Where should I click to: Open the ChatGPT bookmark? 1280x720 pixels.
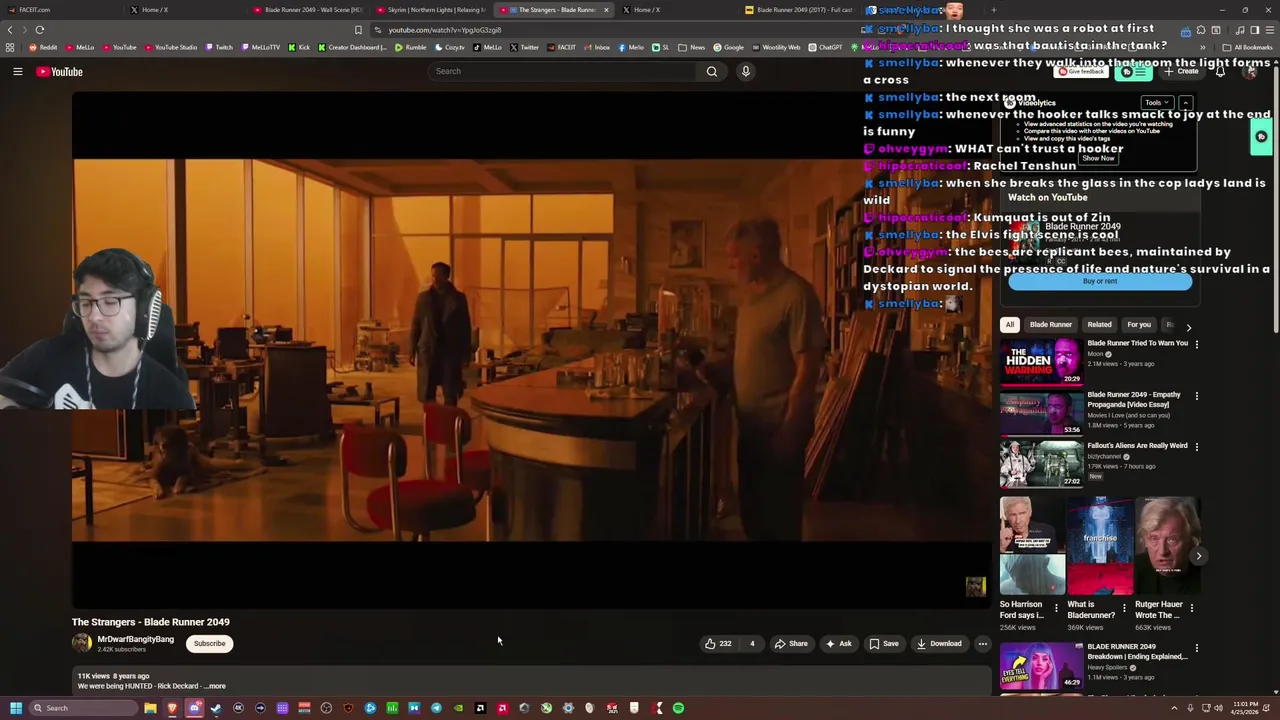pyautogui.click(x=825, y=47)
